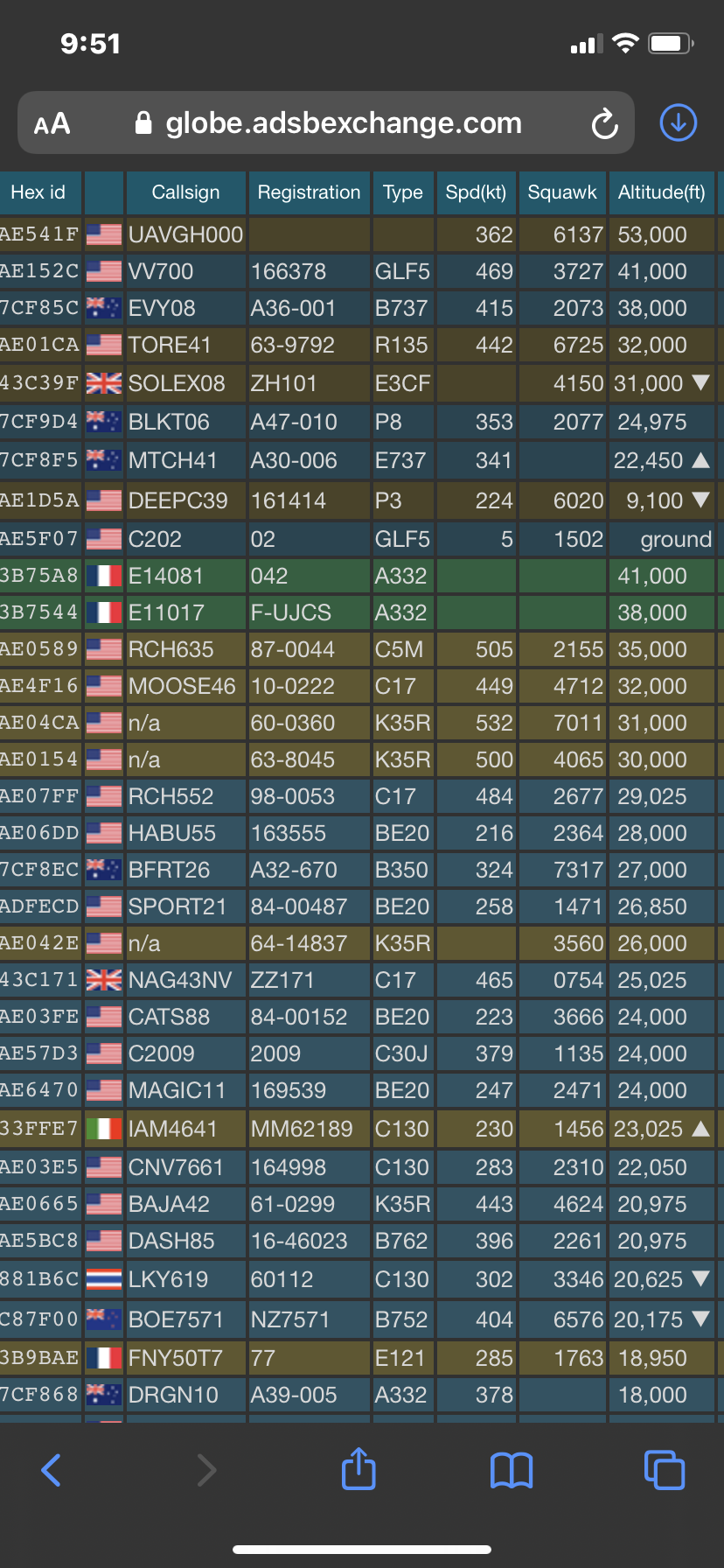Select callsign MOOSE46 row
The height and width of the screenshot is (1568, 724).
tap(359, 686)
